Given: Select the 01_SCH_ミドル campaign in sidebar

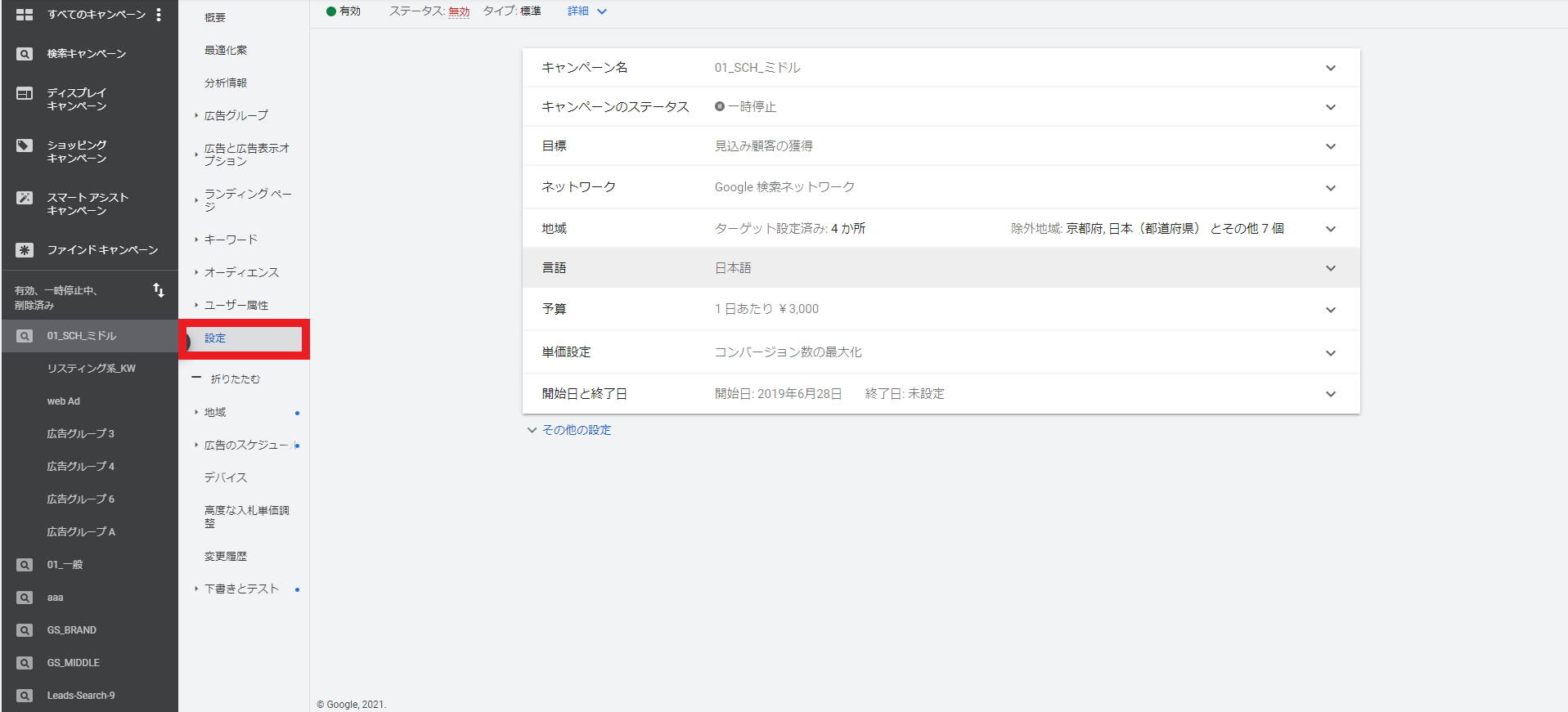Looking at the screenshot, I should point(82,336).
